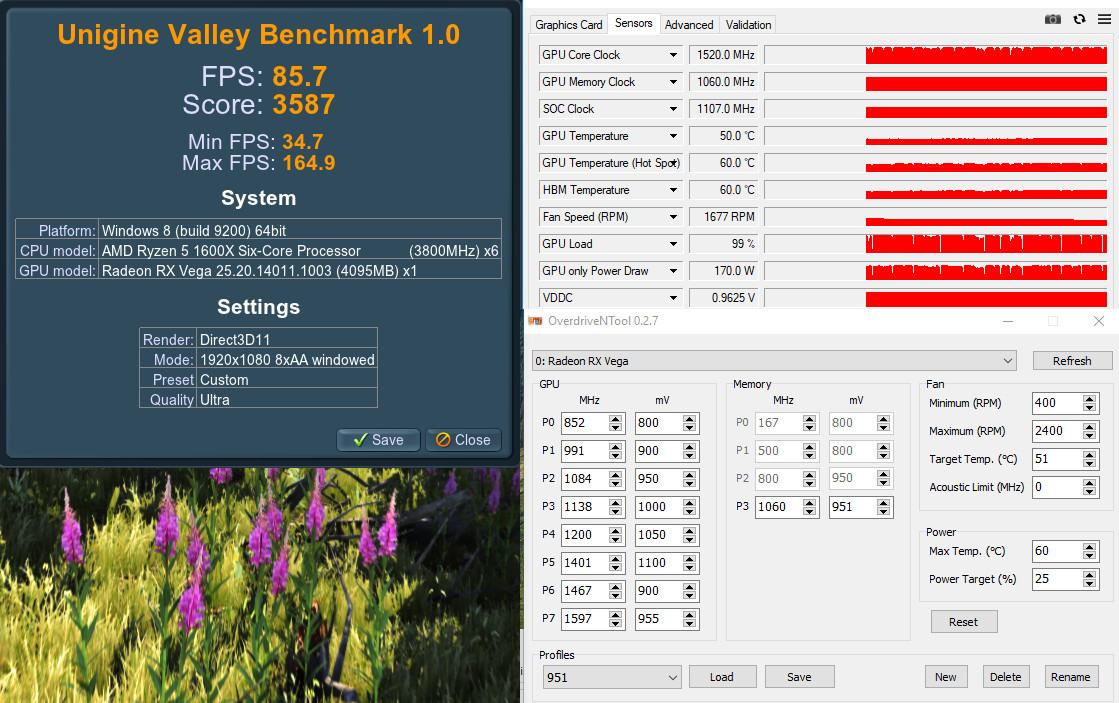The image size is (1119, 703).
Task: Open the 951 profile dropdown
Action: click(x=611, y=677)
